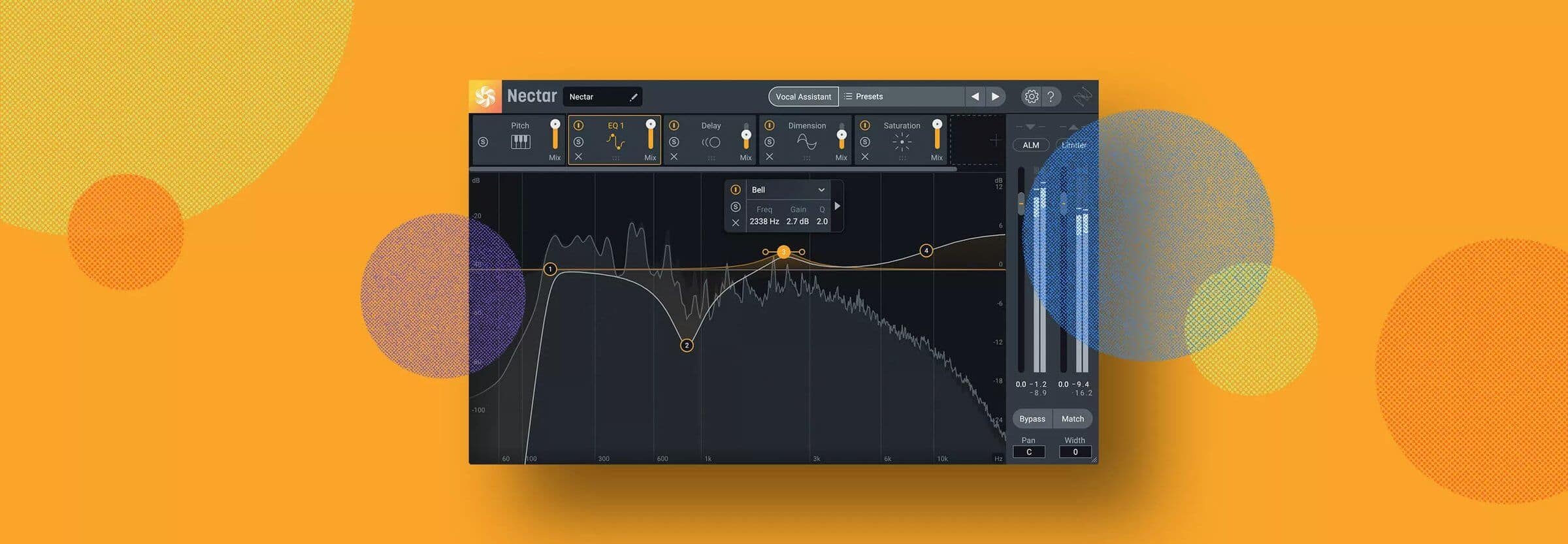Select EQ node 1
The height and width of the screenshot is (544, 1568).
point(550,269)
